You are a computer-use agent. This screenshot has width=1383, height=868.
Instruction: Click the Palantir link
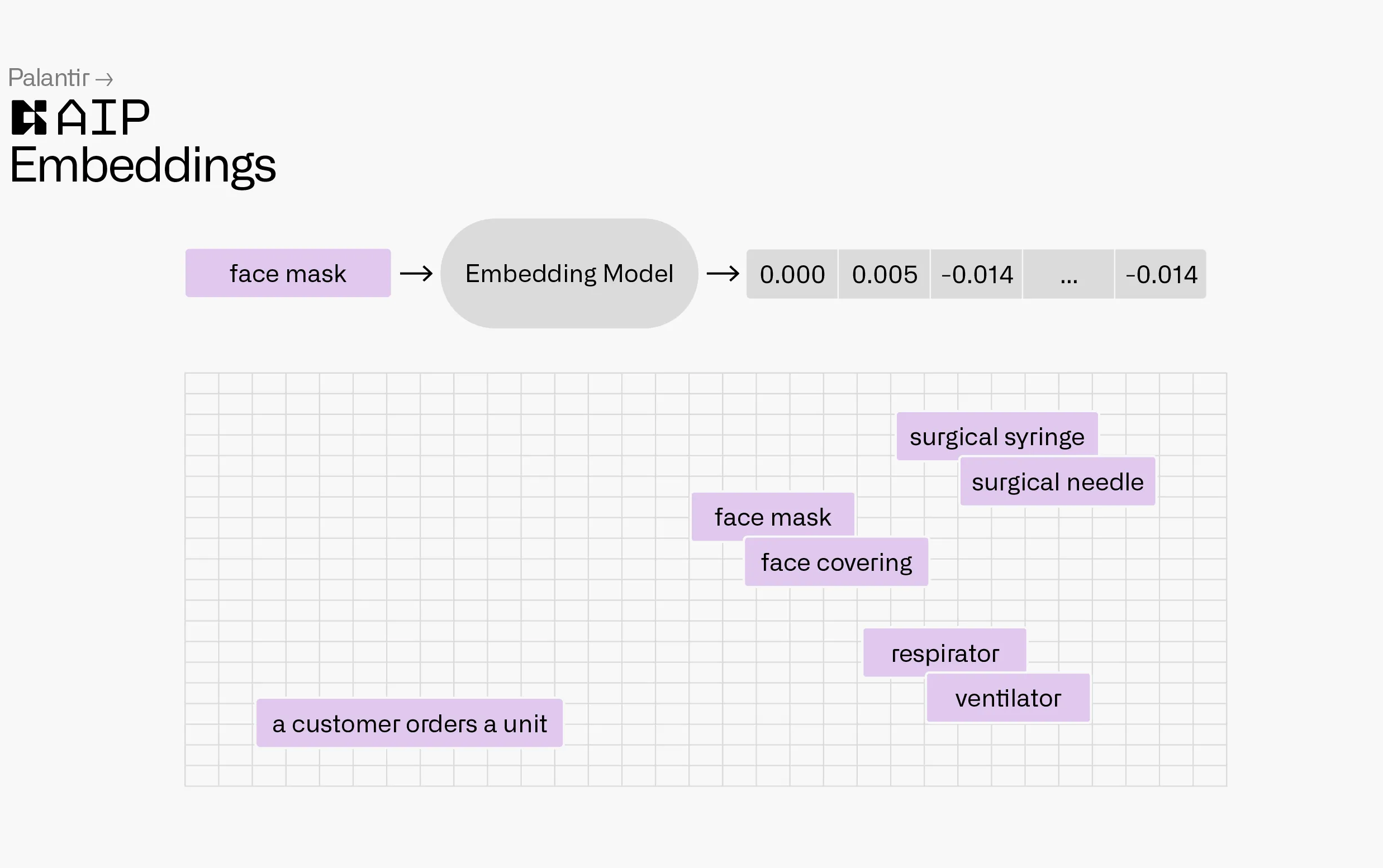pyautogui.click(x=49, y=78)
